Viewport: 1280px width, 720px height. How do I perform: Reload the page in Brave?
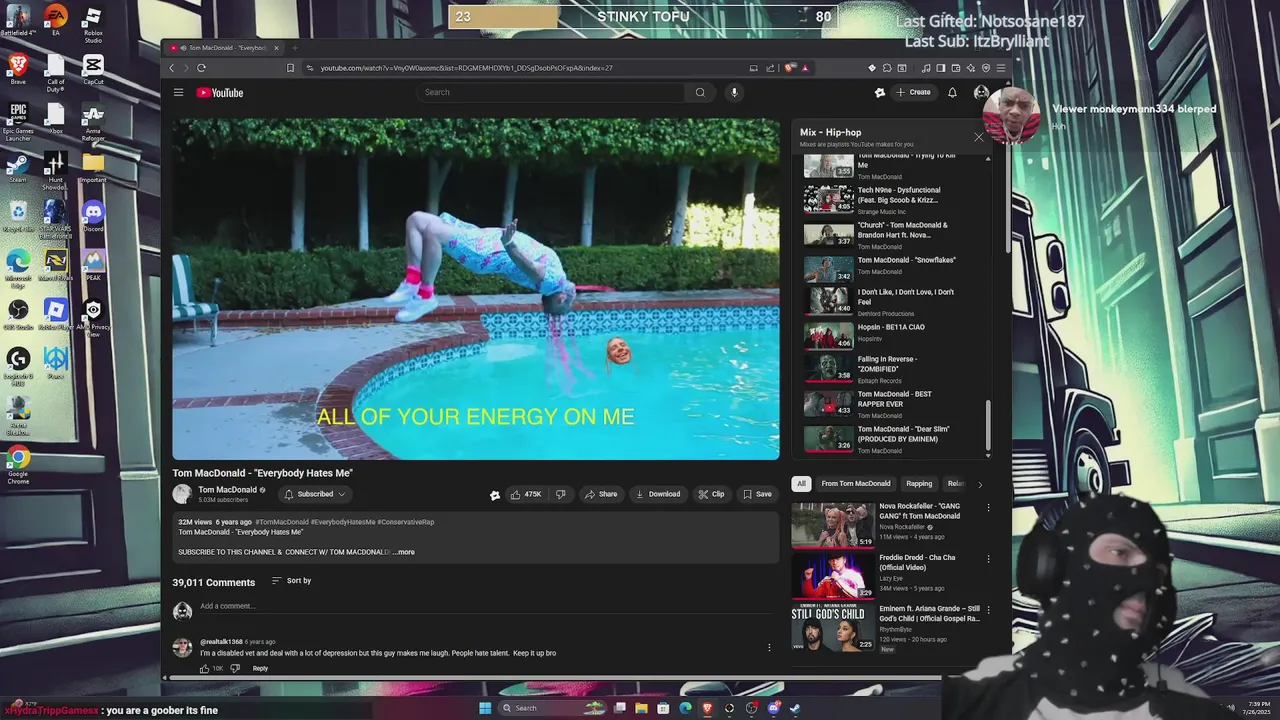201,68
